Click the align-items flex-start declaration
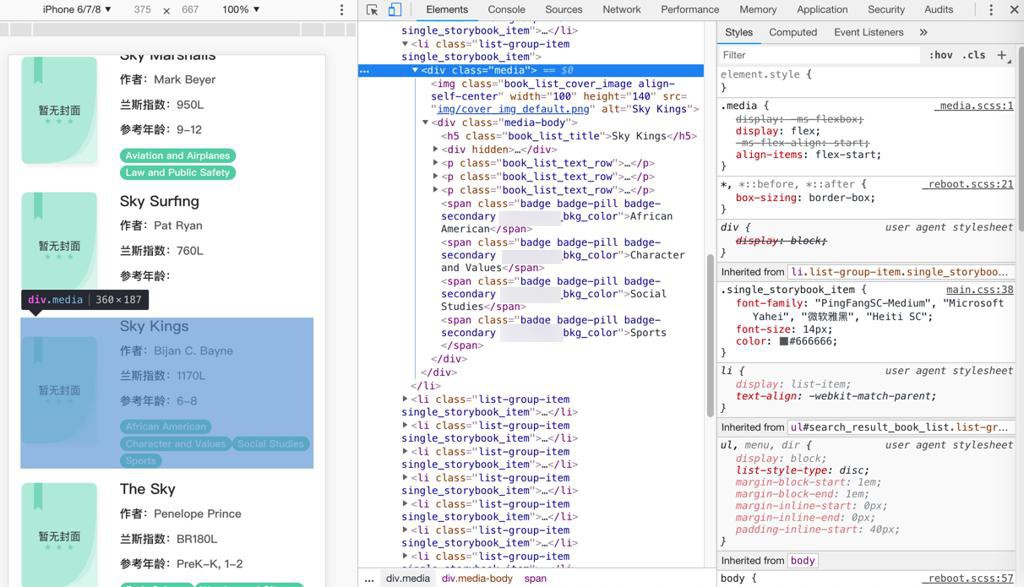The height and width of the screenshot is (587, 1024). point(808,155)
